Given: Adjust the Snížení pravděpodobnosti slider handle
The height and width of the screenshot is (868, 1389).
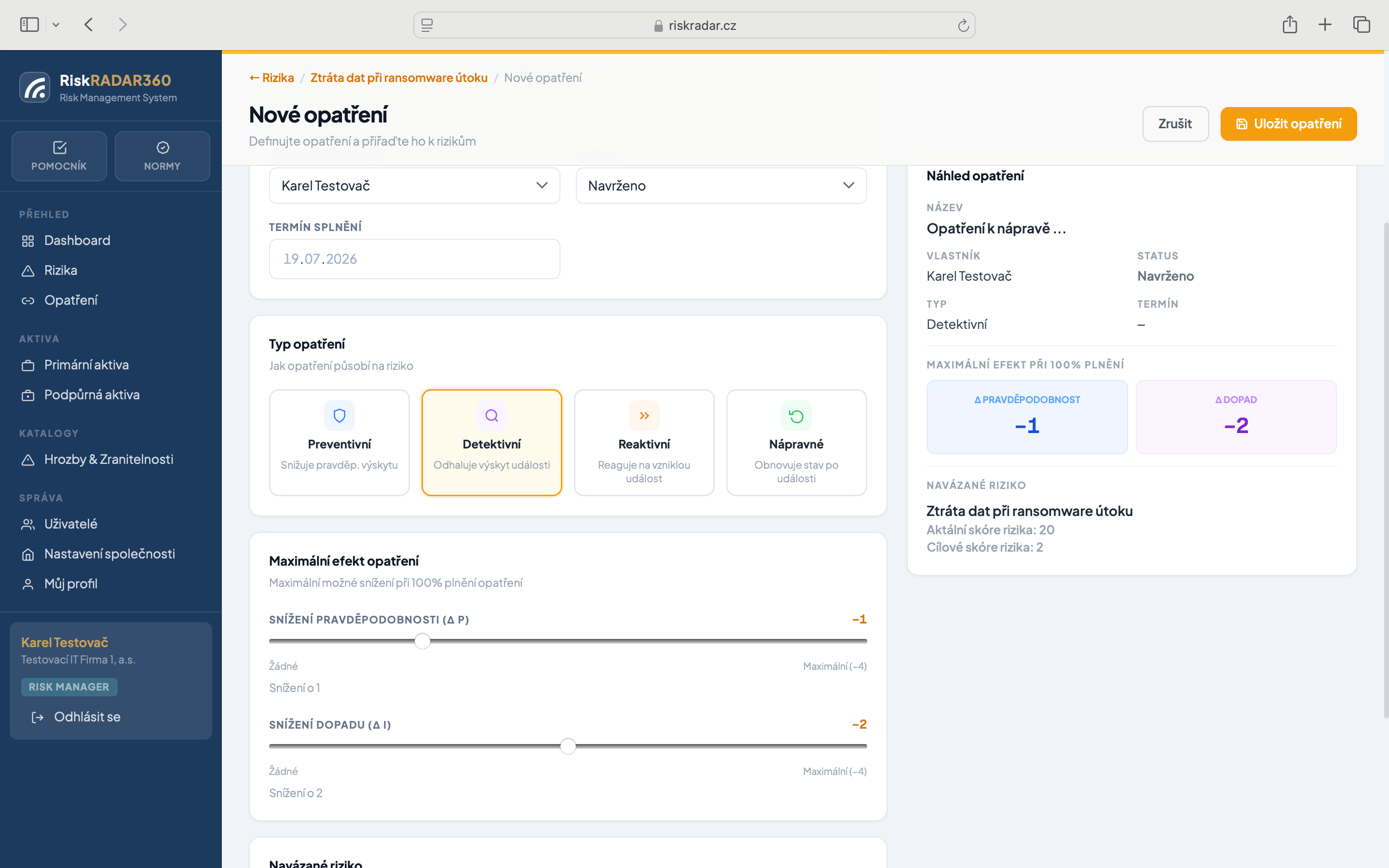Looking at the screenshot, I should point(422,641).
